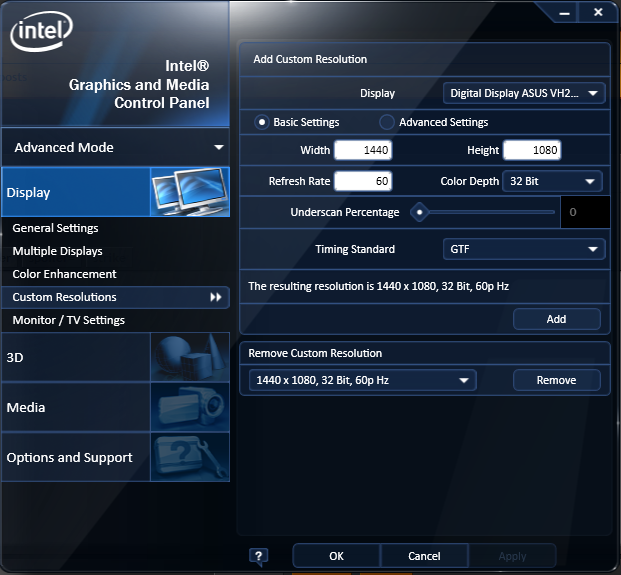Click the Underscan value box showing 0
The image size is (621, 575).
[x=585, y=212]
